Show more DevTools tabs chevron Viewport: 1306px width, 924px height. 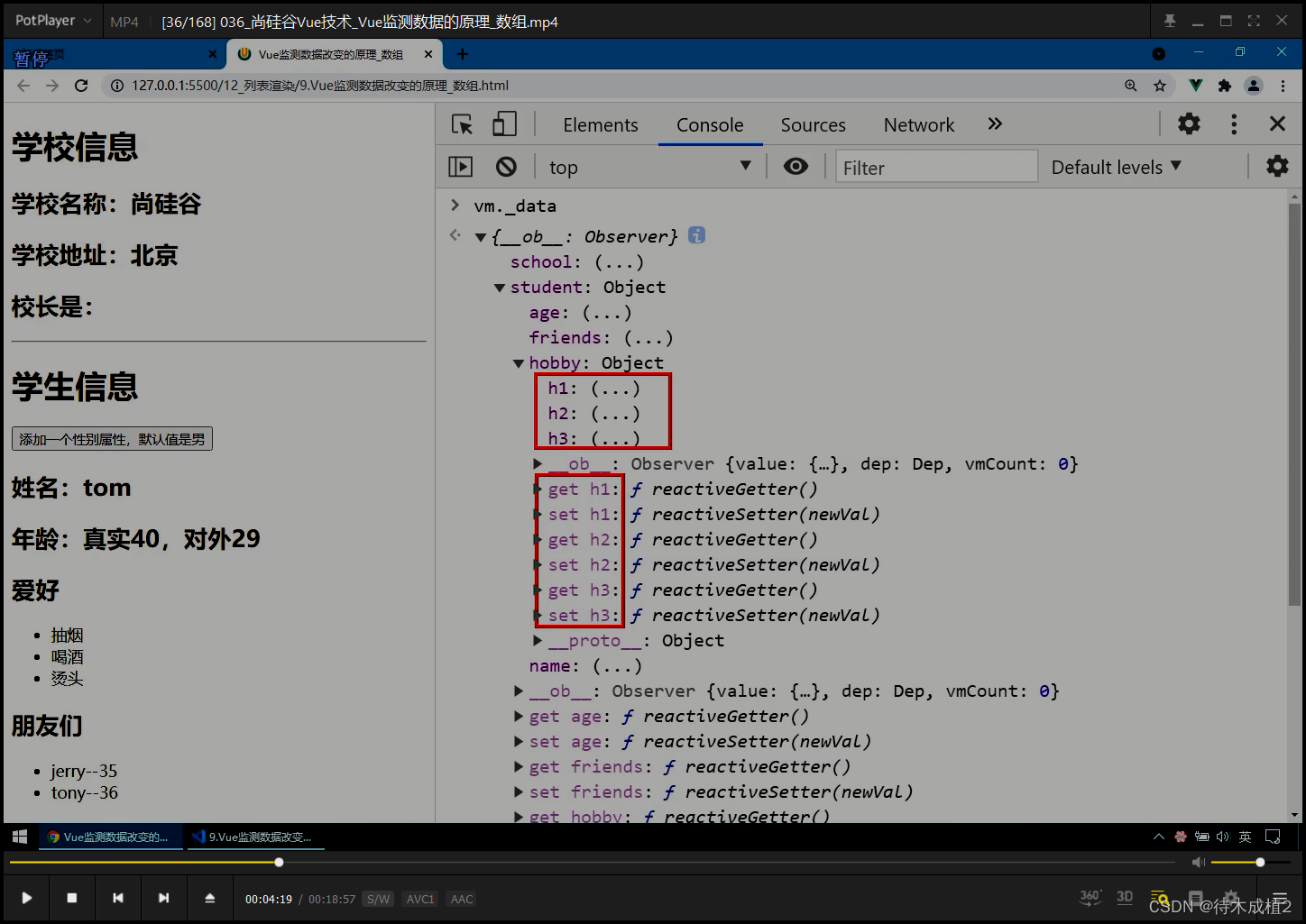pyautogui.click(x=995, y=124)
